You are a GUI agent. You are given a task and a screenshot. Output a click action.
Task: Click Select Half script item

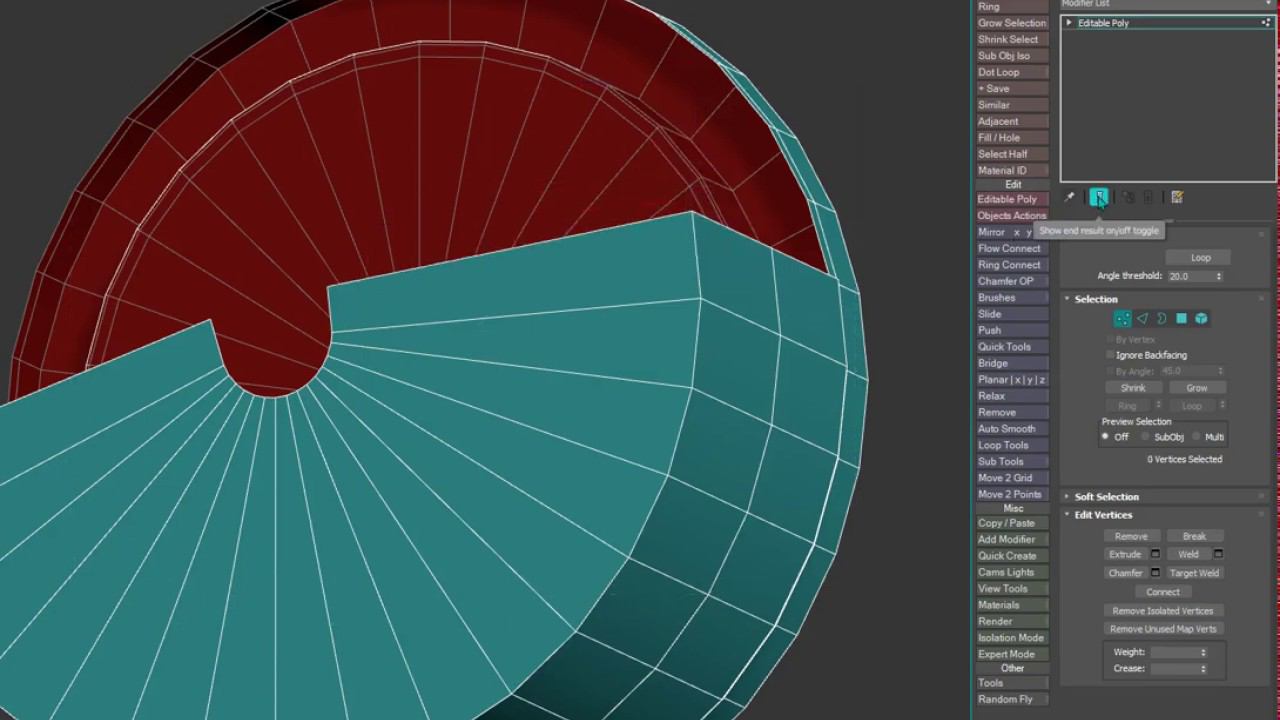[x=1012, y=154]
